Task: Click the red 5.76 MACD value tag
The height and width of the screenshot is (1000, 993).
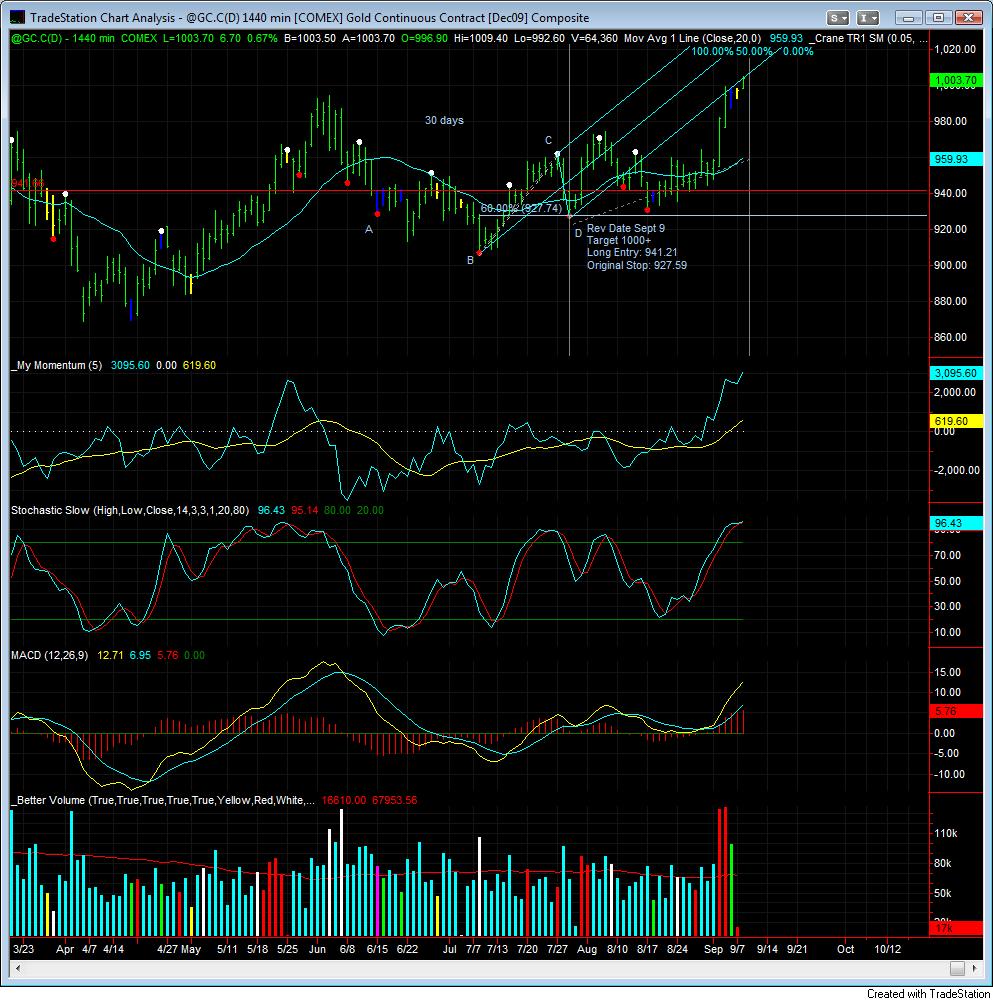Action: click(x=955, y=711)
